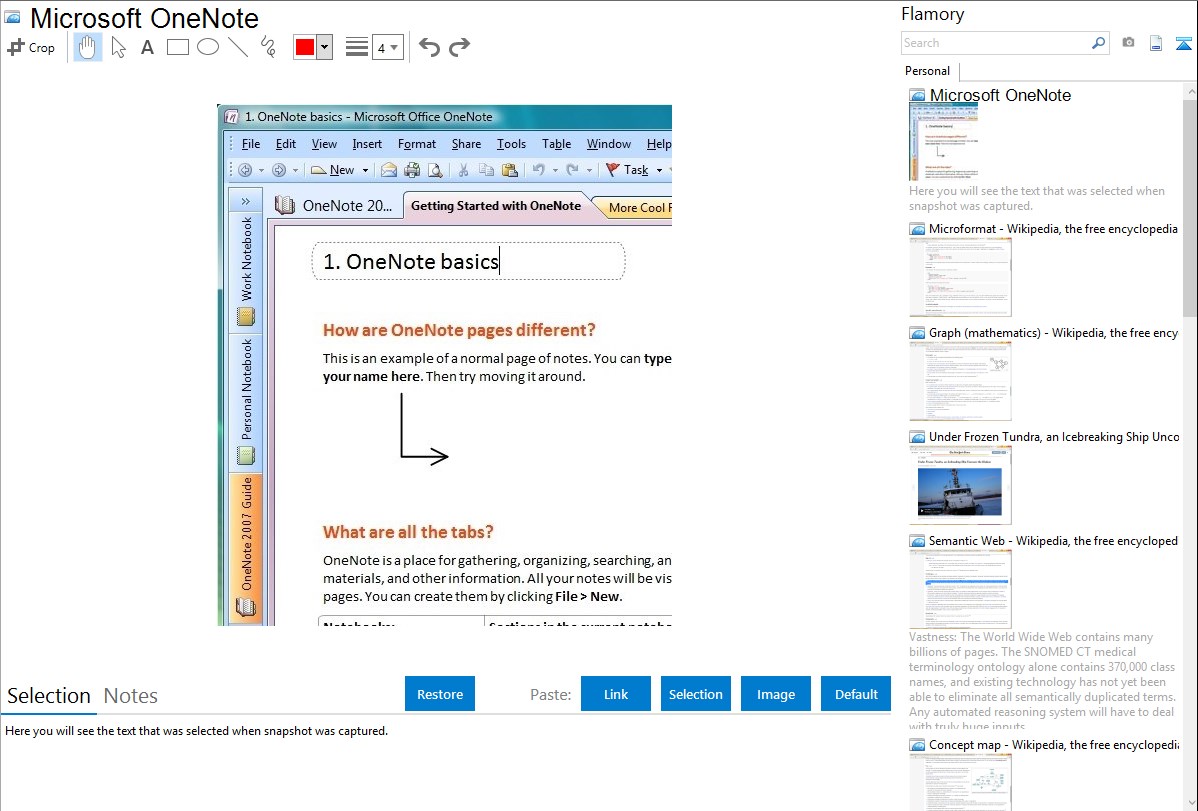Switch to the Personal tab
The height and width of the screenshot is (811, 1198).
click(x=928, y=71)
